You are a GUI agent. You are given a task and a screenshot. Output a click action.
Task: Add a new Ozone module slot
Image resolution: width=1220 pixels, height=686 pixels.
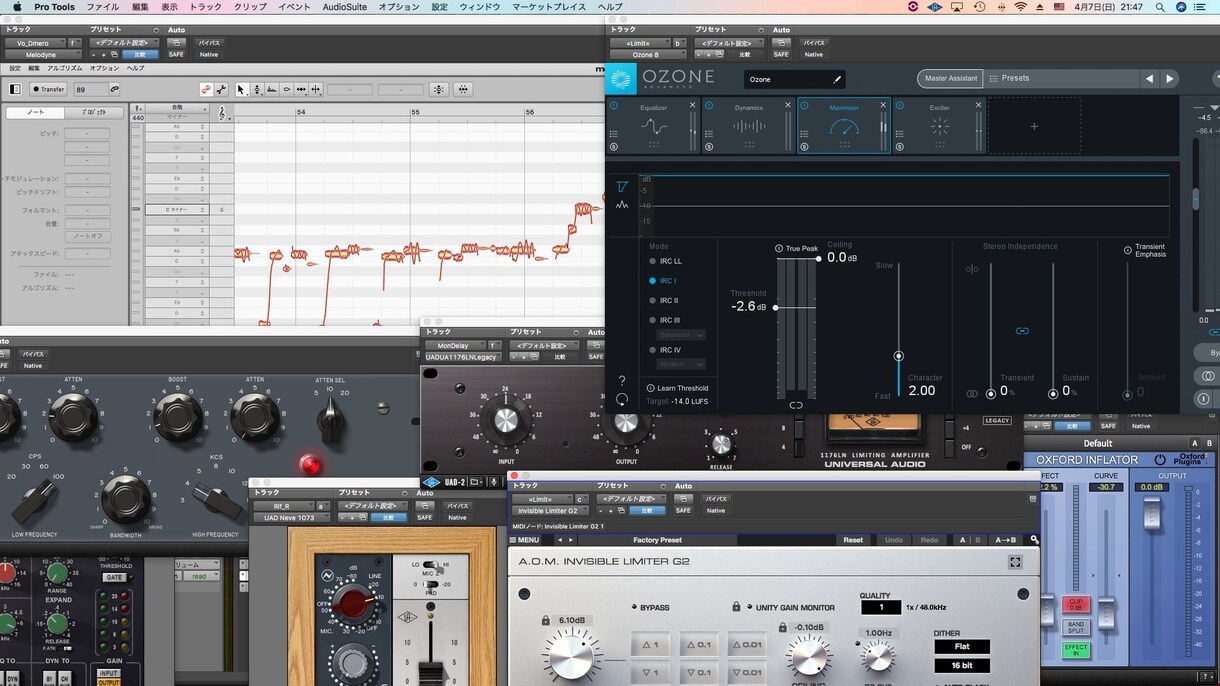tap(1034, 126)
